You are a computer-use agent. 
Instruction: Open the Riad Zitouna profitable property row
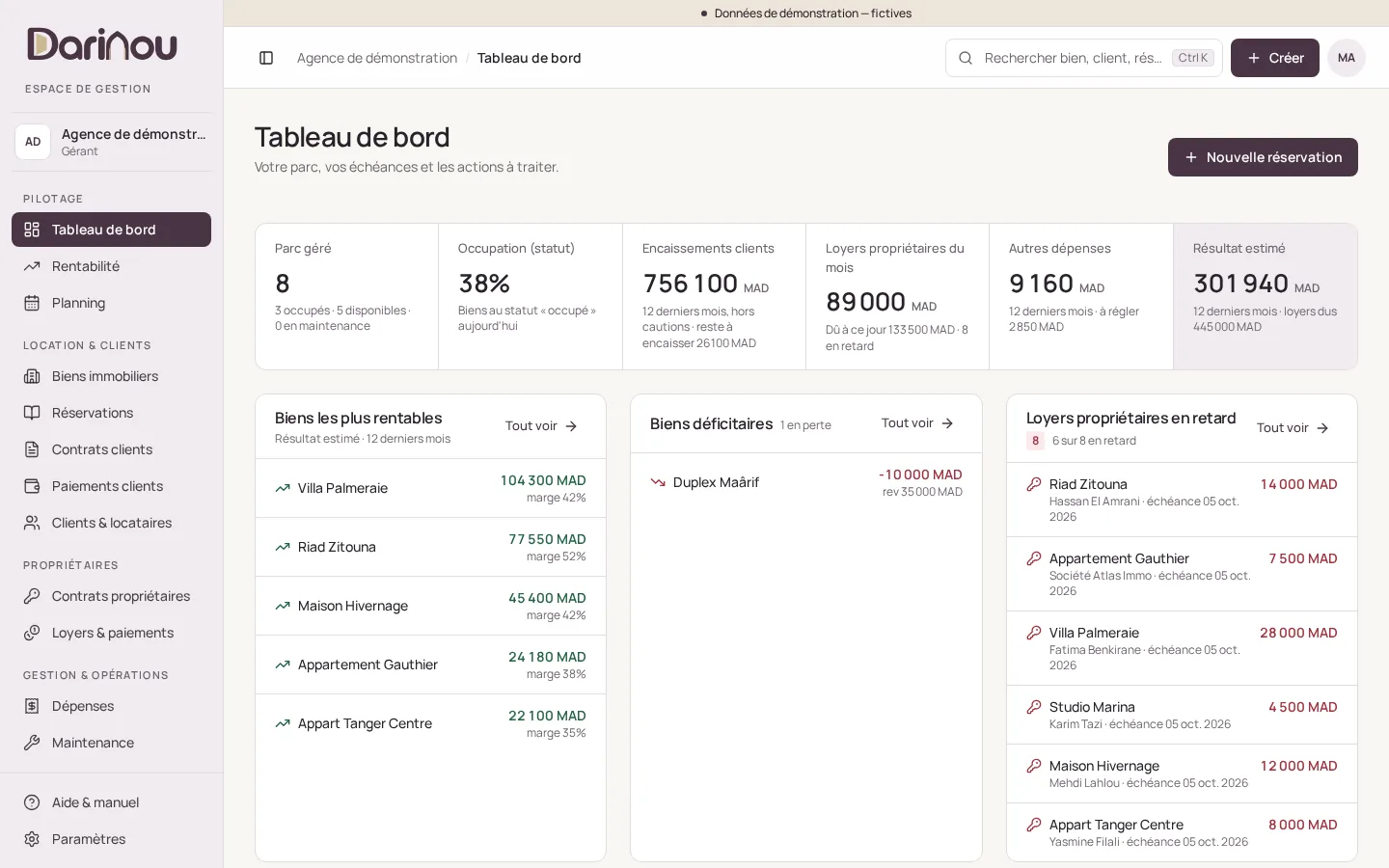pyautogui.click(x=430, y=547)
